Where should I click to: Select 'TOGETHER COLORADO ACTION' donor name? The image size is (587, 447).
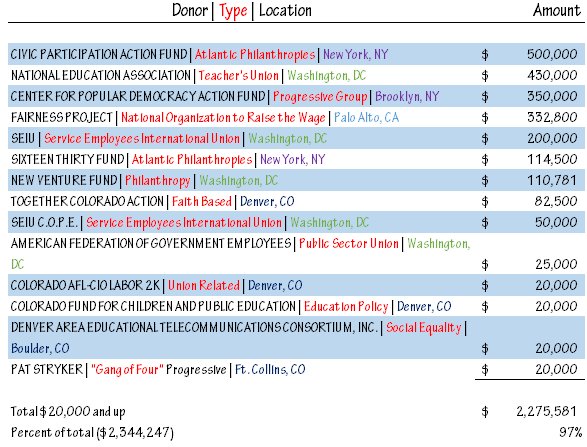[87, 201]
